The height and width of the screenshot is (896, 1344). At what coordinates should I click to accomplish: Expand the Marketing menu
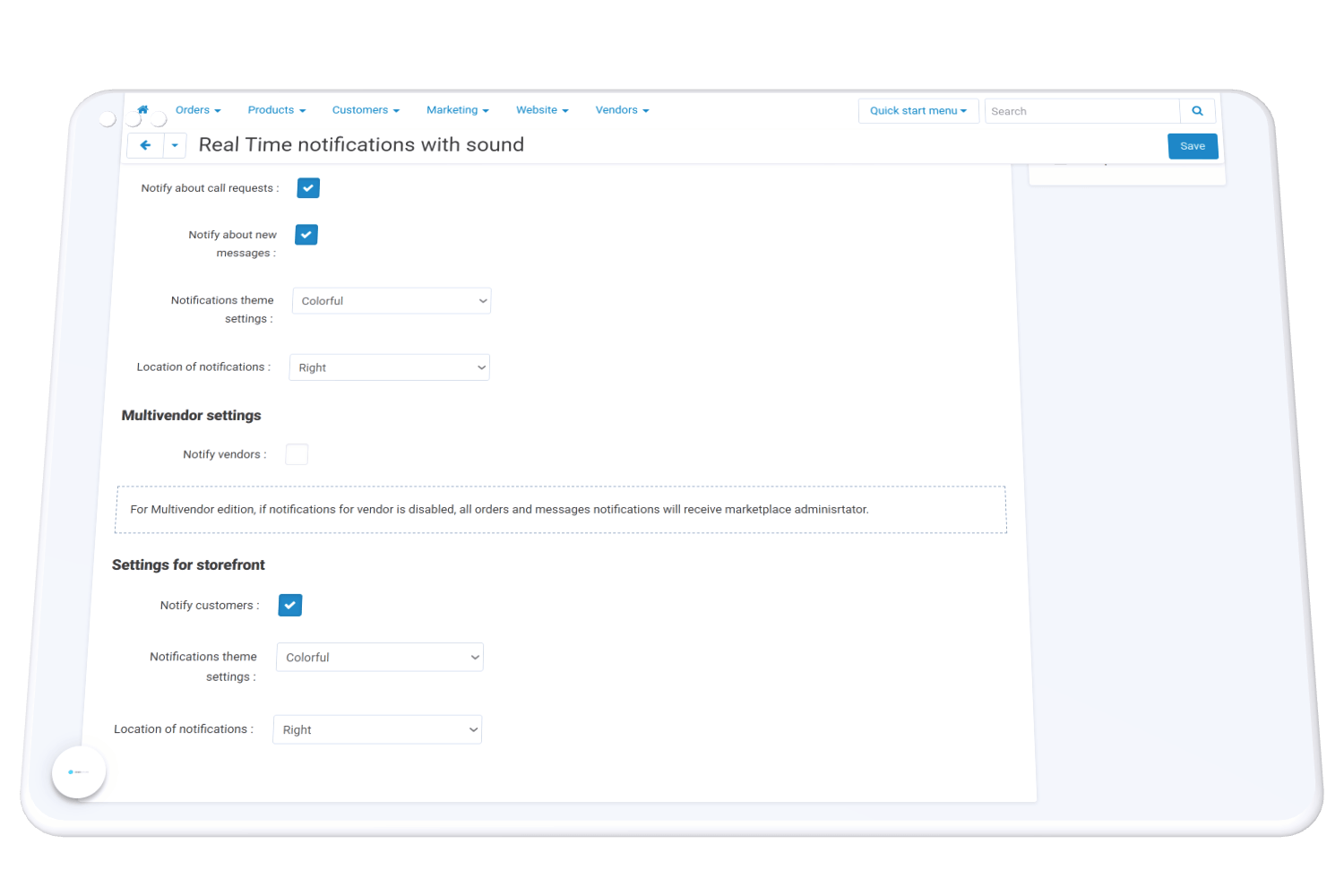[458, 110]
